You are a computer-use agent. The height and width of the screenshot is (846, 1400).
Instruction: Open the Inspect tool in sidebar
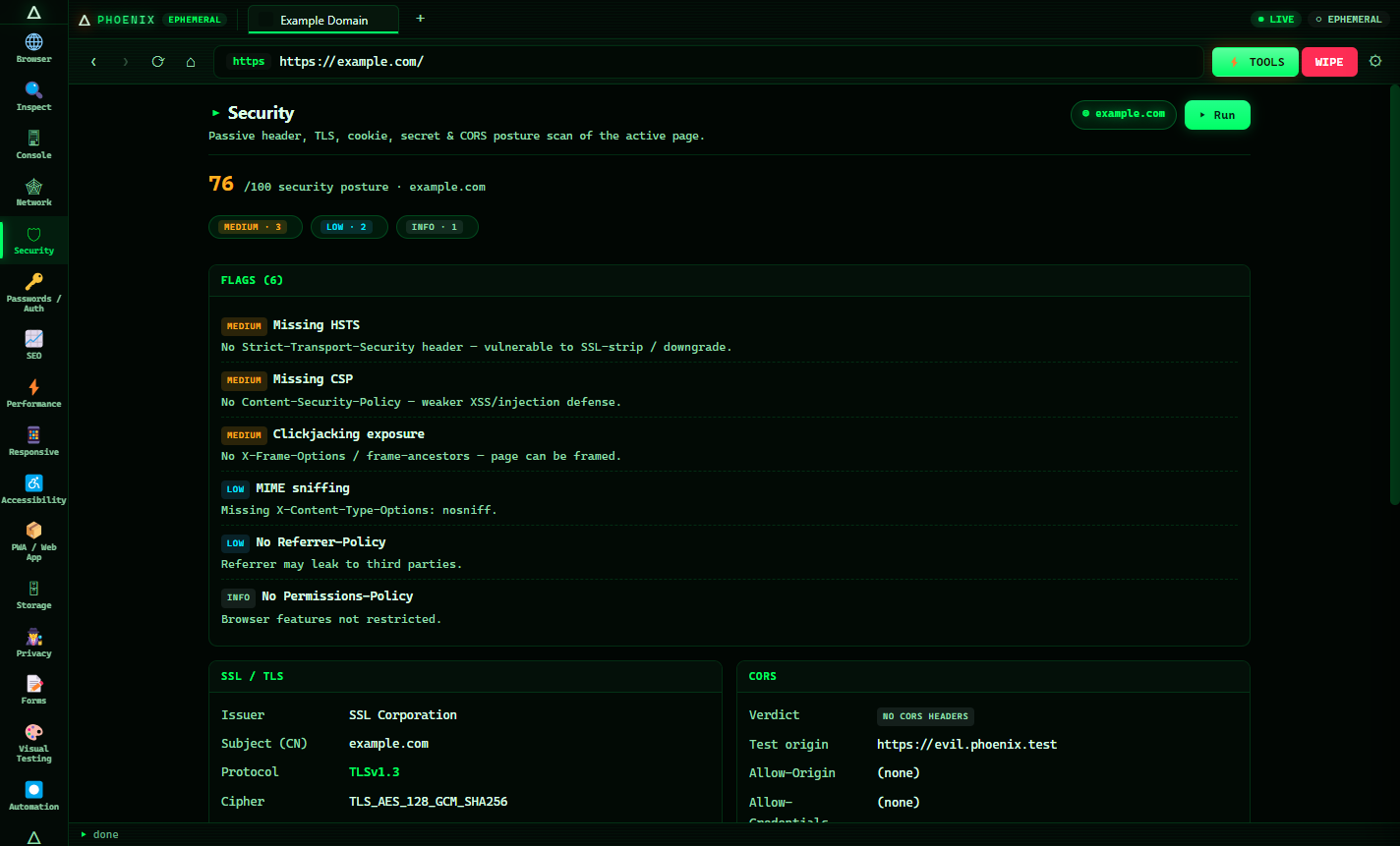click(x=33, y=96)
